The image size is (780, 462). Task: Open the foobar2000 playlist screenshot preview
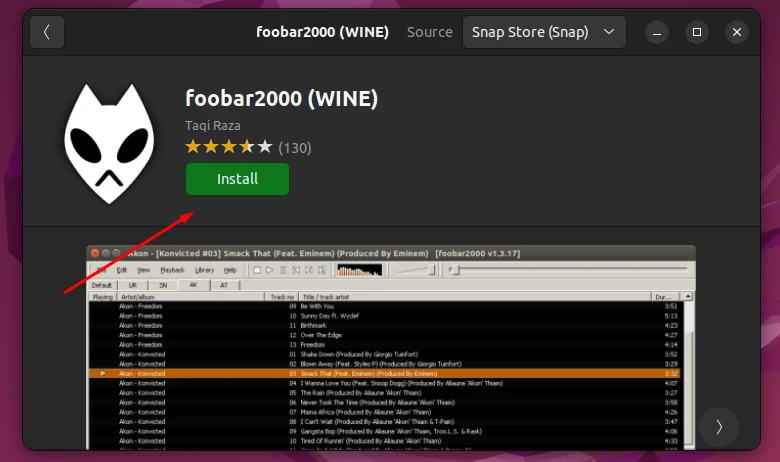pos(391,348)
